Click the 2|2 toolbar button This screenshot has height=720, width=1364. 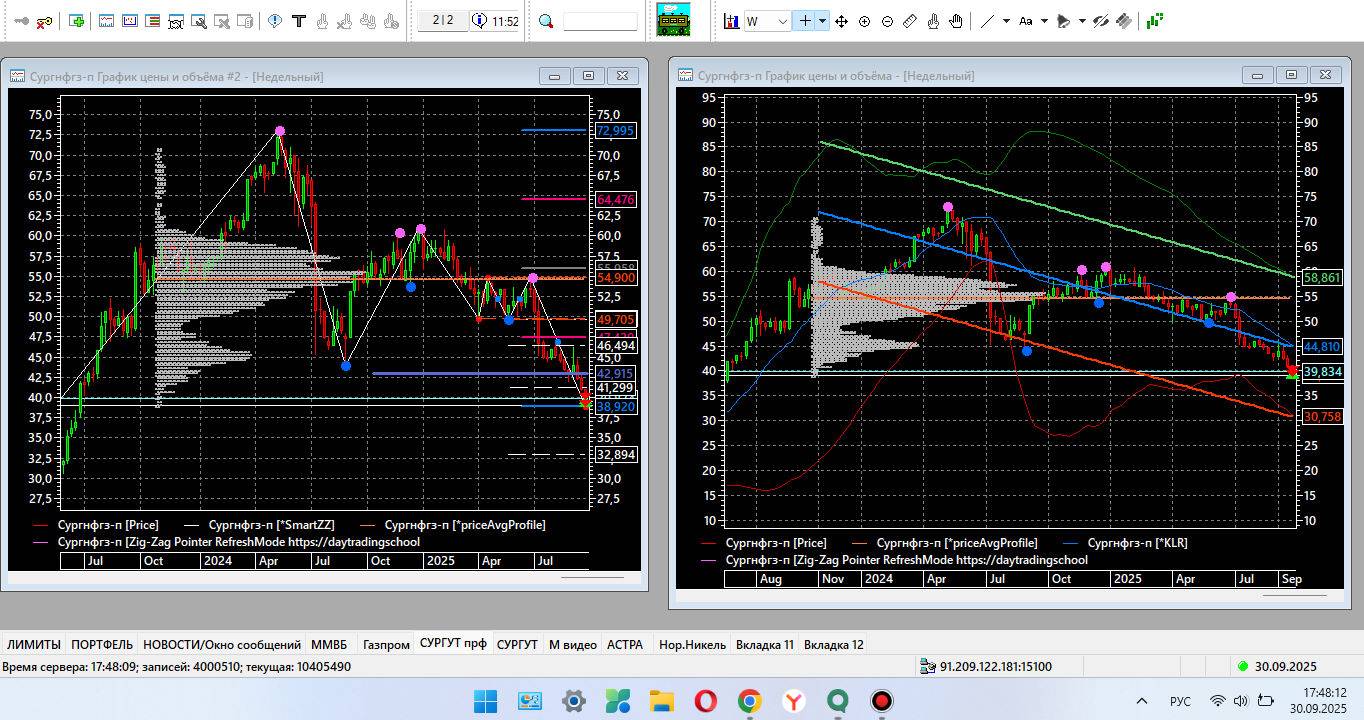click(x=442, y=21)
